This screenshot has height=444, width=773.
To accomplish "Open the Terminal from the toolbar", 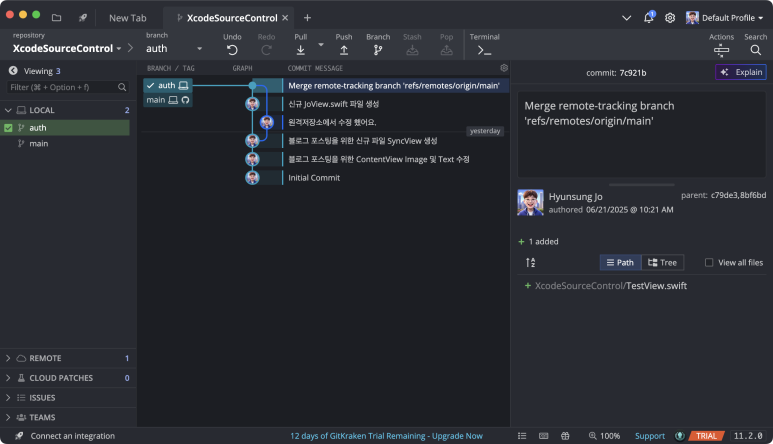I will pos(484,50).
